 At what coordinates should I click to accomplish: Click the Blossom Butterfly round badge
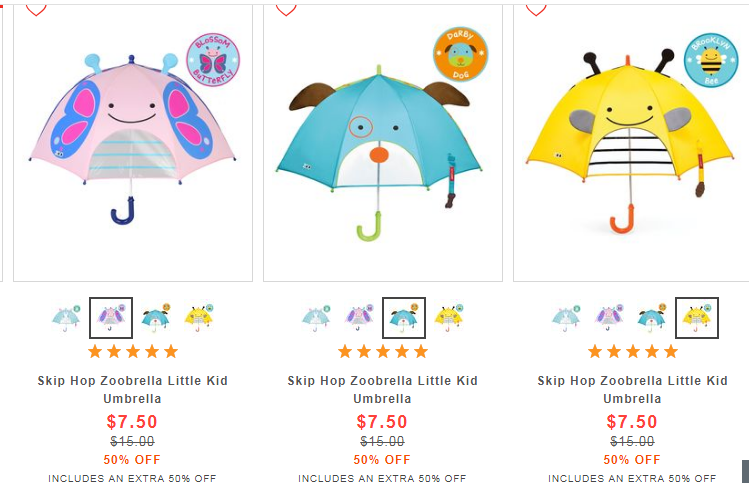[x=213, y=60]
